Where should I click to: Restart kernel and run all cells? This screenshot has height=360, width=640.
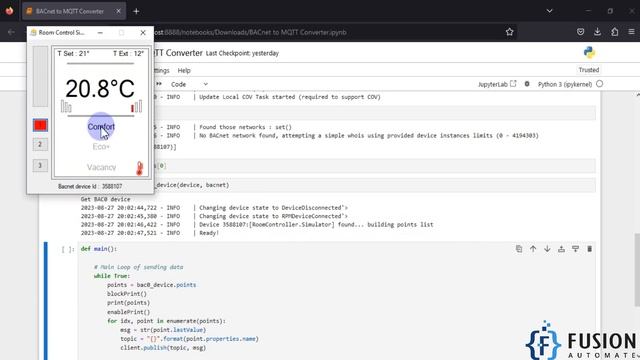159,84
